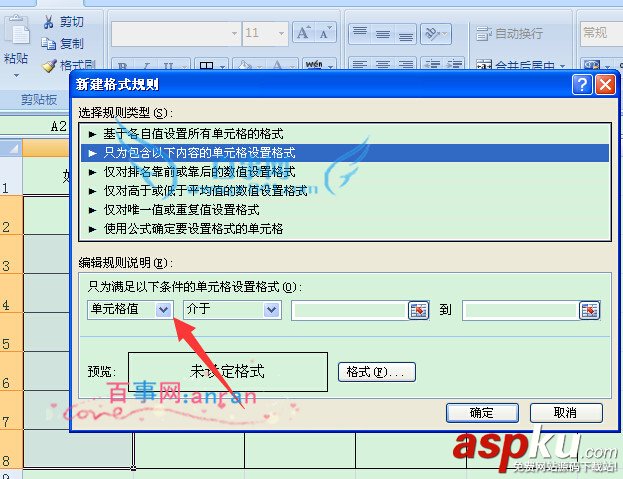This screenshot has height=479, width=623.
Task: Click the second value input field after 到
Action: (x=520, y=310)
